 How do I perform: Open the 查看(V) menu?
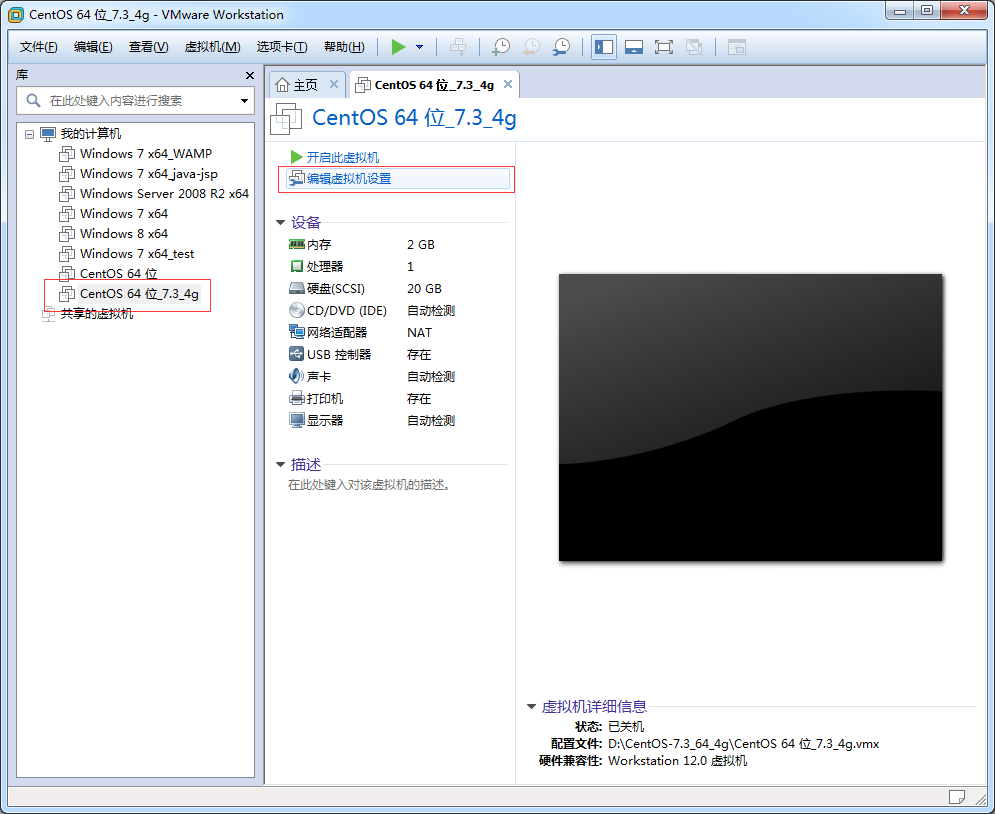(148, 47)
